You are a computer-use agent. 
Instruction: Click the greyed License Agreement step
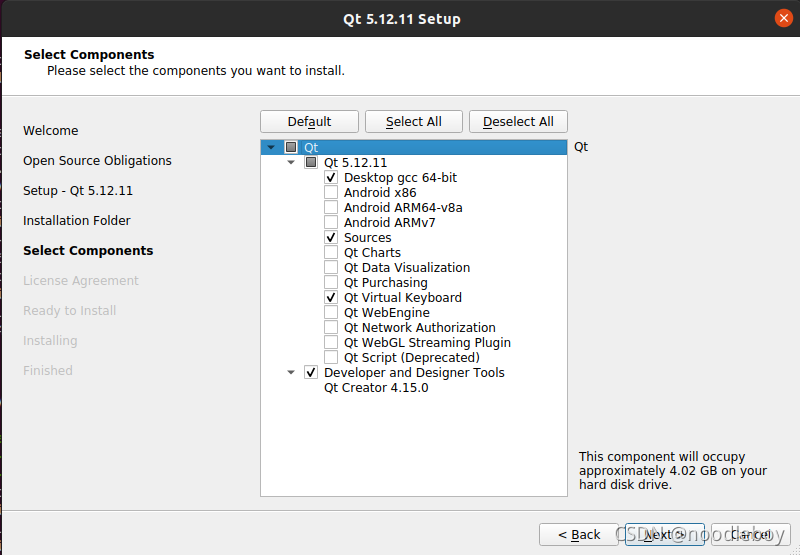(x=81, y=281)
